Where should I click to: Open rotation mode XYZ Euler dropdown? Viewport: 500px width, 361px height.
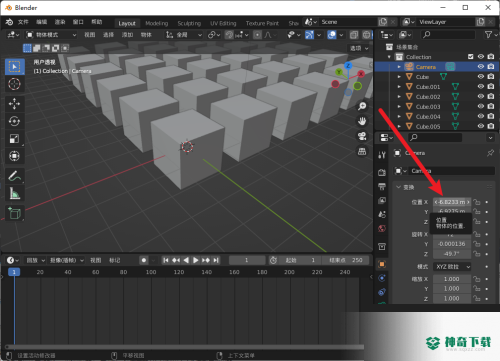[452, 267]
